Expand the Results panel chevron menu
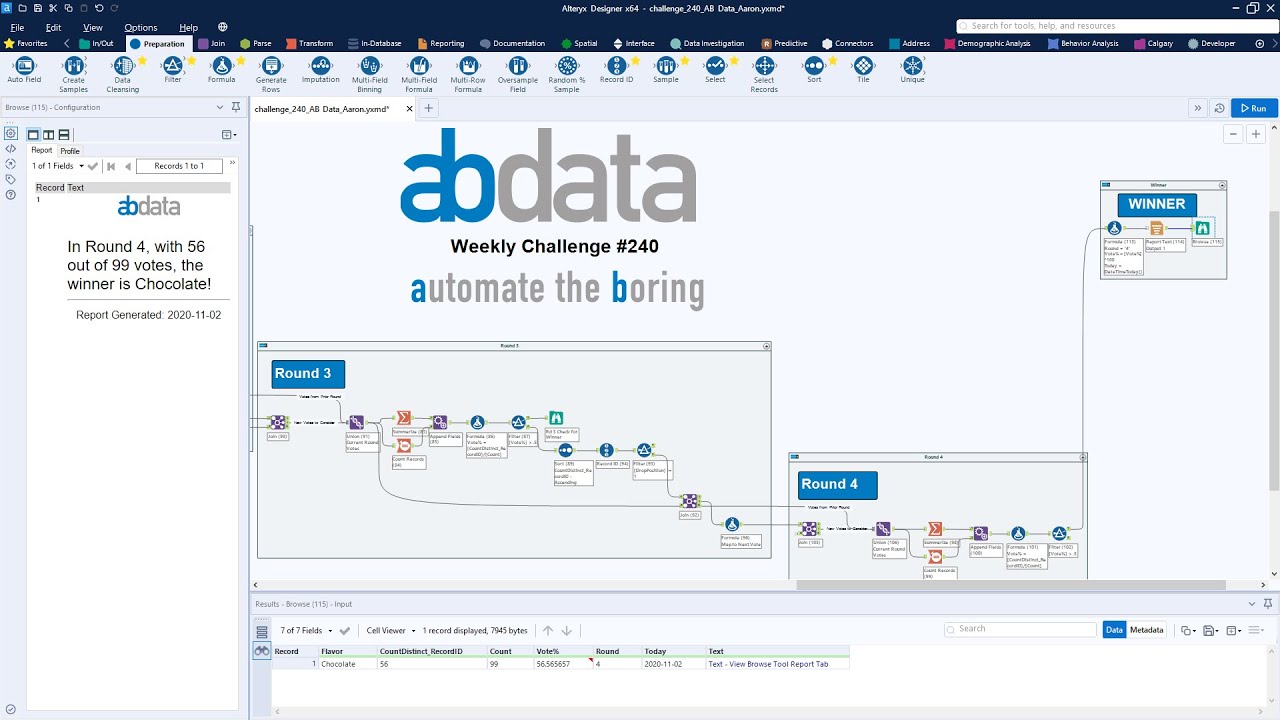Screen dimensions: 1280x720 pos(1250,604)
